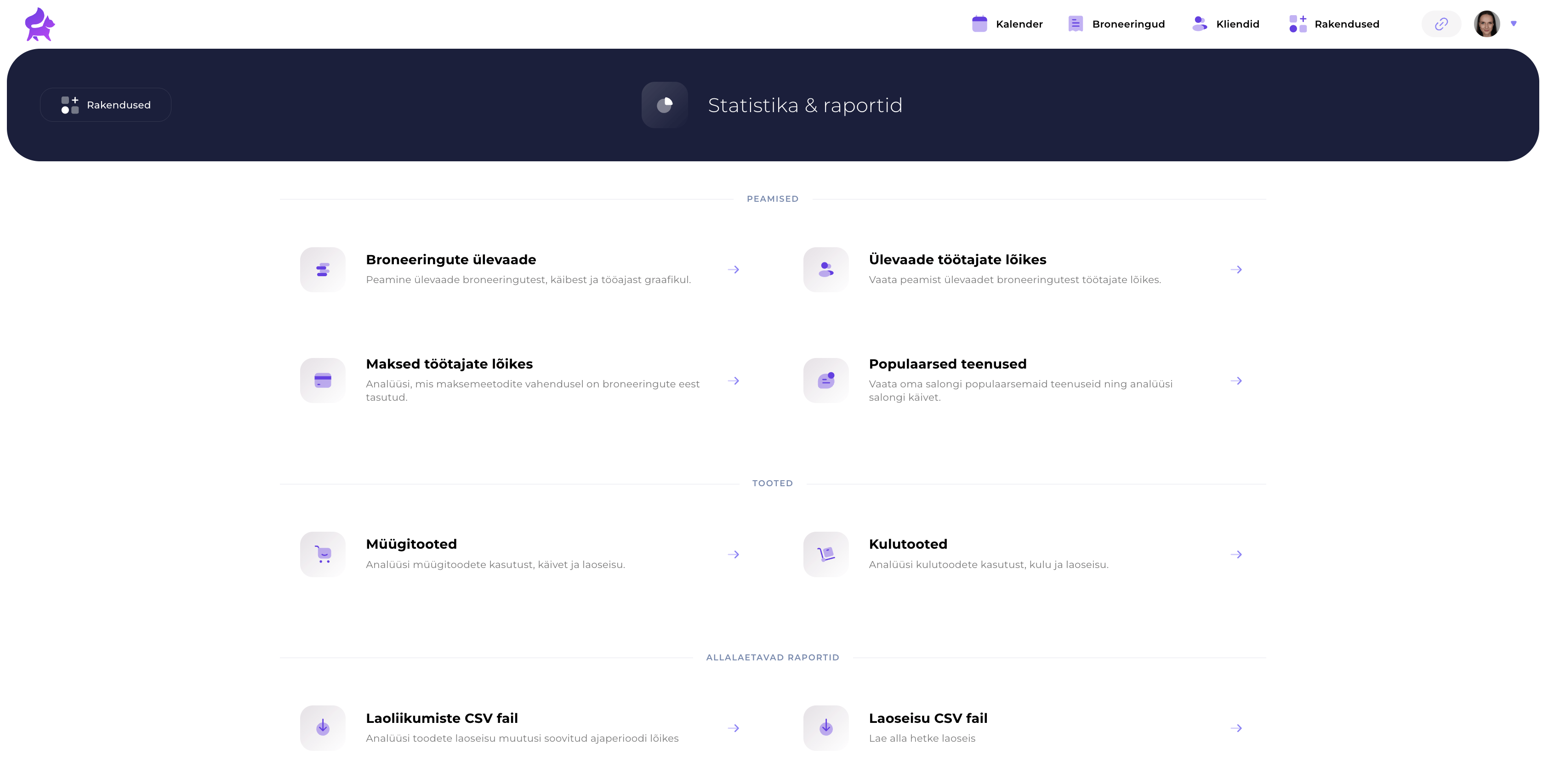Open Broneeringute ülevaade icon tile
Image resolution: width=1548 pixels, height=784 pixels.
pos(323,270)
